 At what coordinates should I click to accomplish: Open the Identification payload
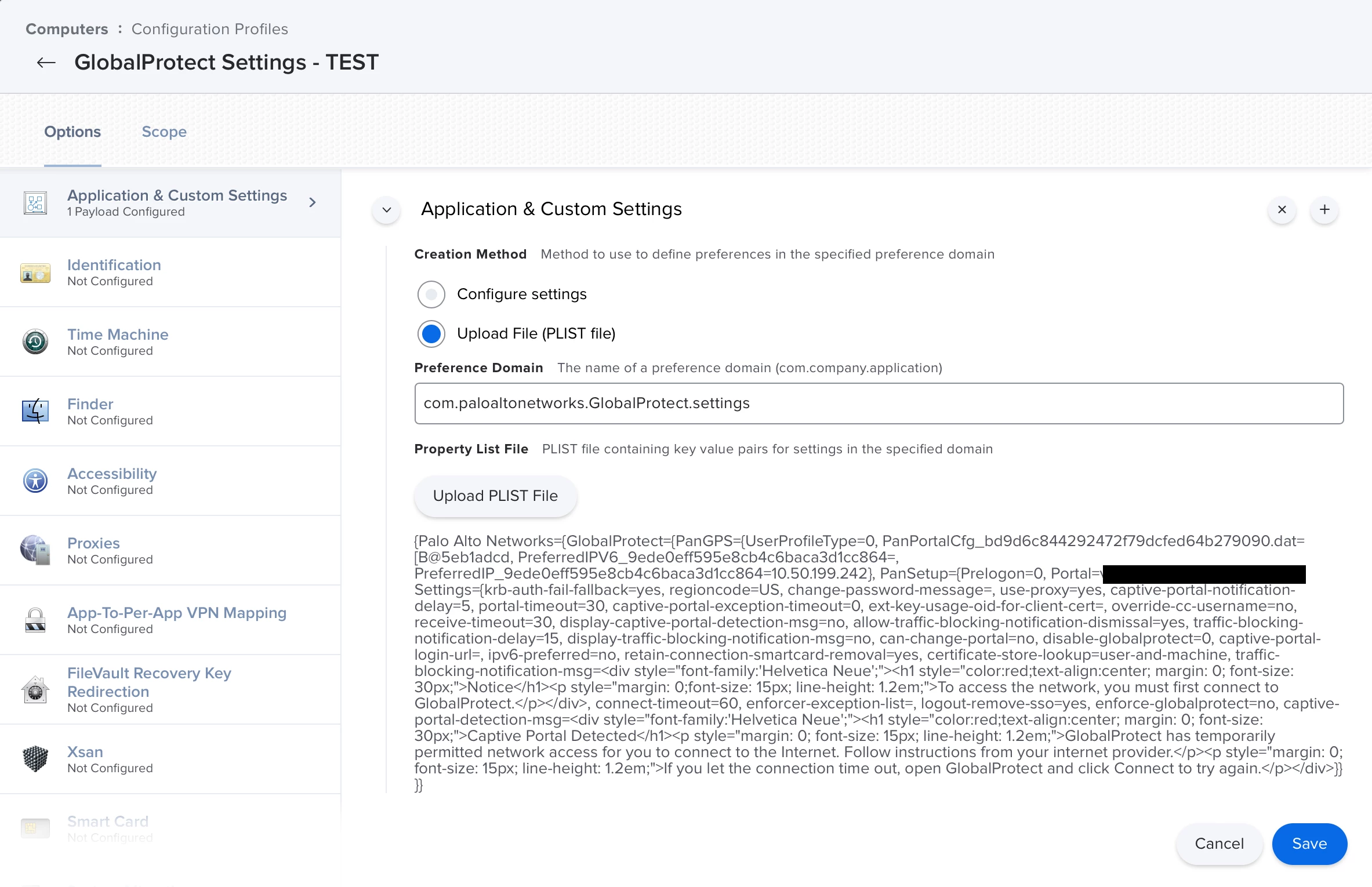(x=170, y=272)
